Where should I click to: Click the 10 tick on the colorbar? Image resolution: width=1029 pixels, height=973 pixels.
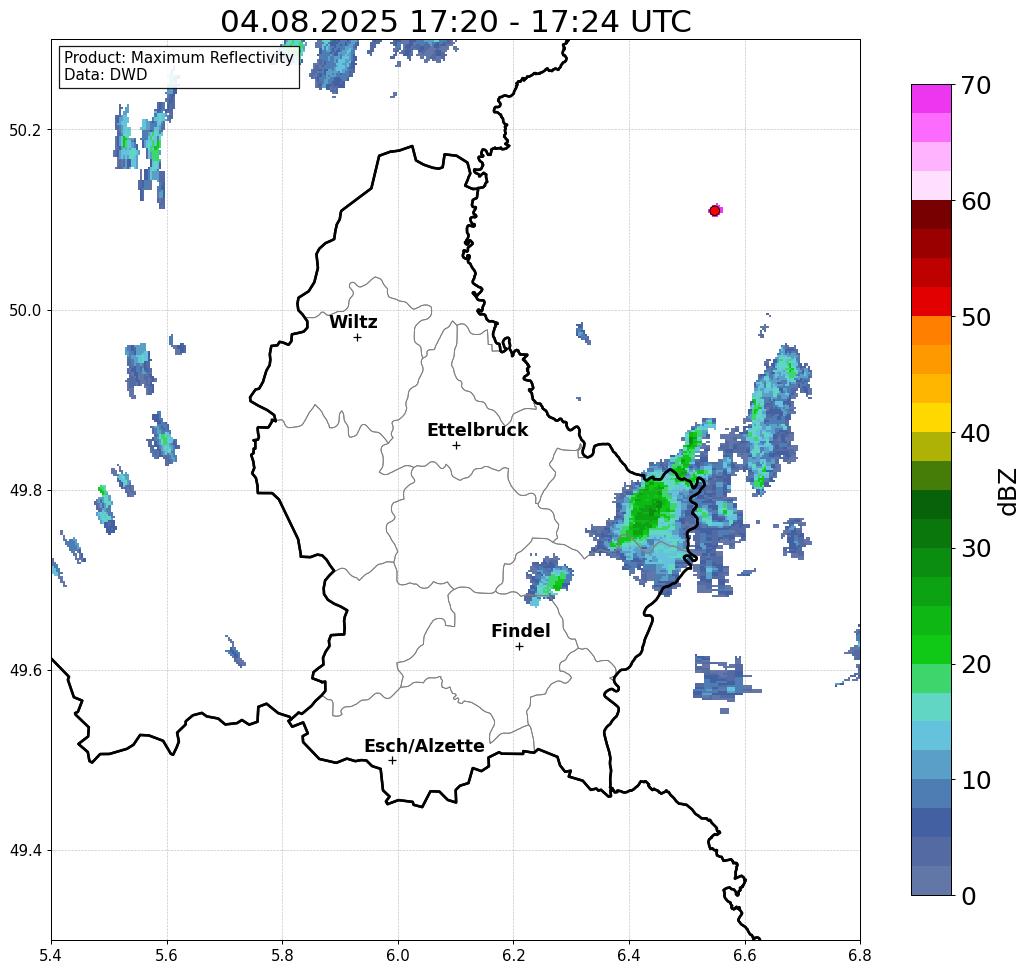pos(976,779)
